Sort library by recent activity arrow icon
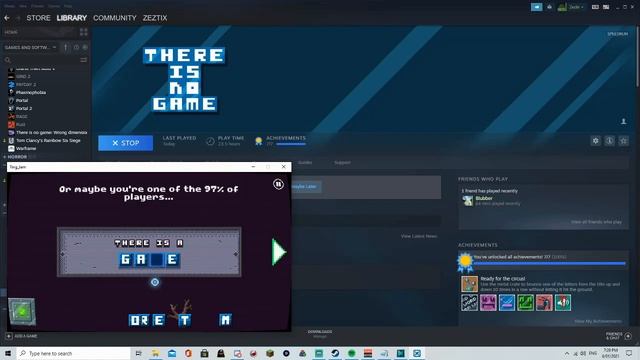The height and width of the screenshot is (360, 640). click(66, 47)
